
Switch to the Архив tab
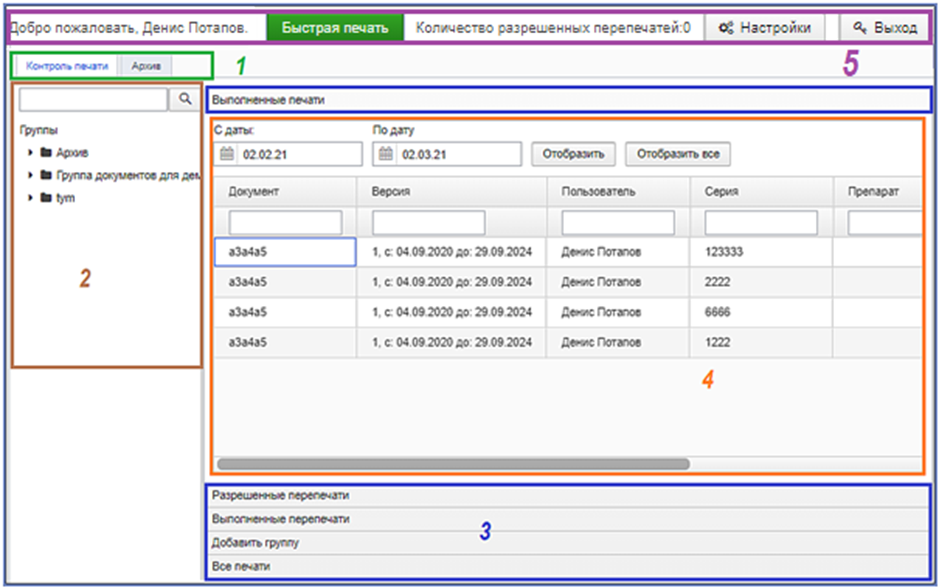click(146, 66)
